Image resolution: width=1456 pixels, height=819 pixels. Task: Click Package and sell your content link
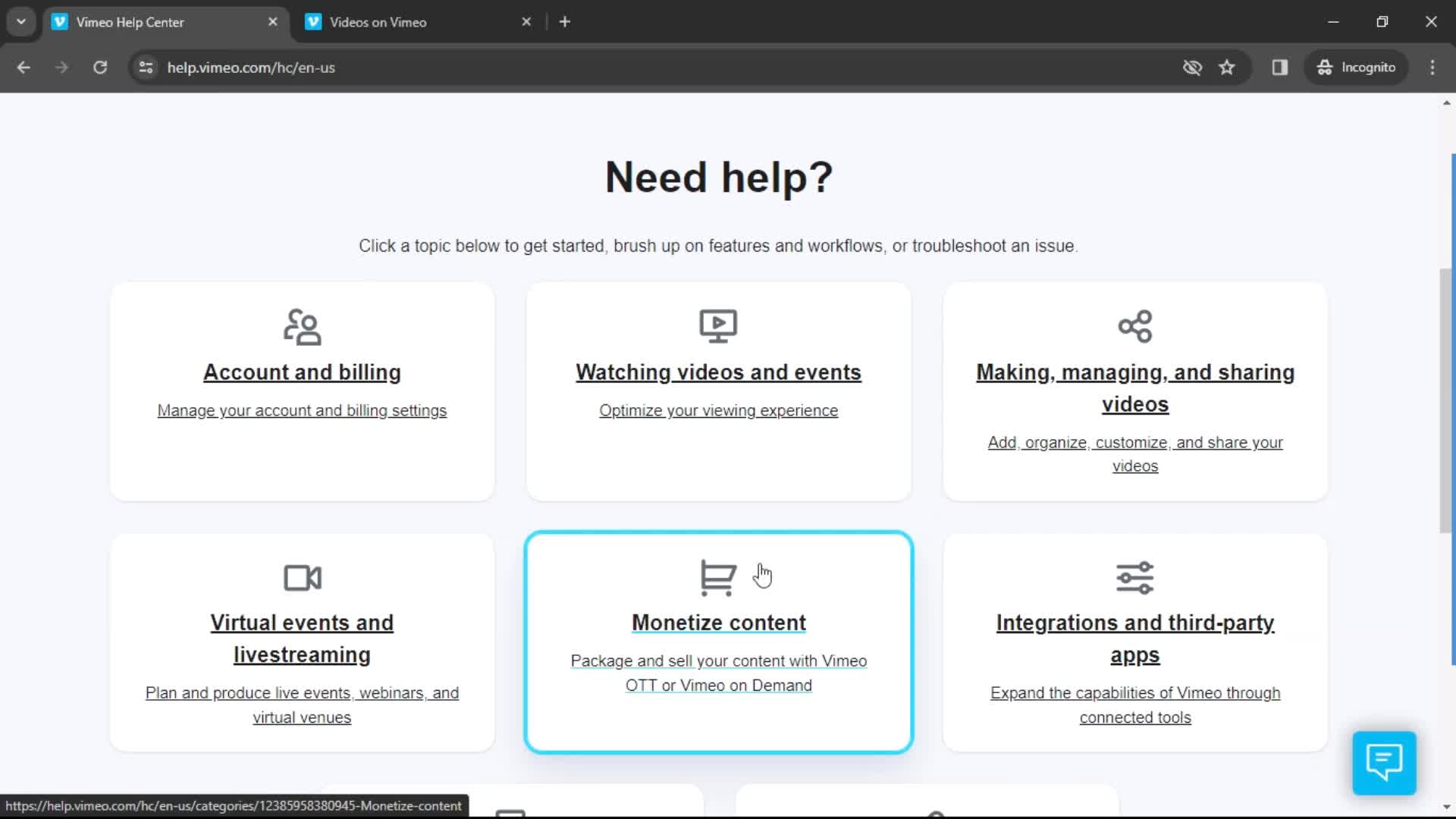718,673
